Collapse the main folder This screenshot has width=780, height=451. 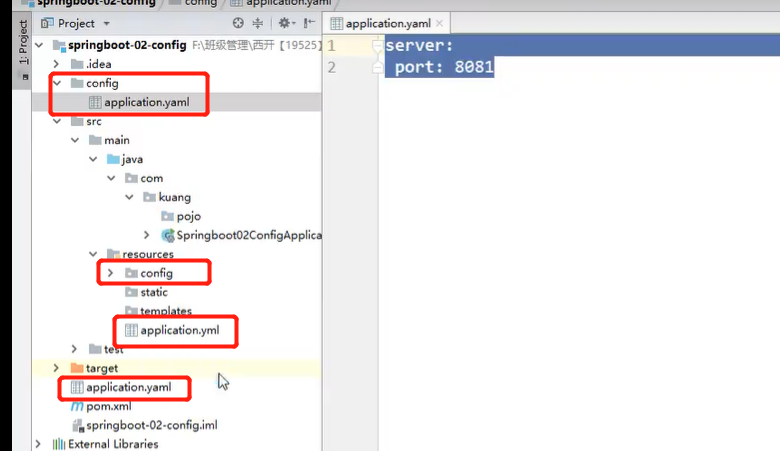[75, 140]
